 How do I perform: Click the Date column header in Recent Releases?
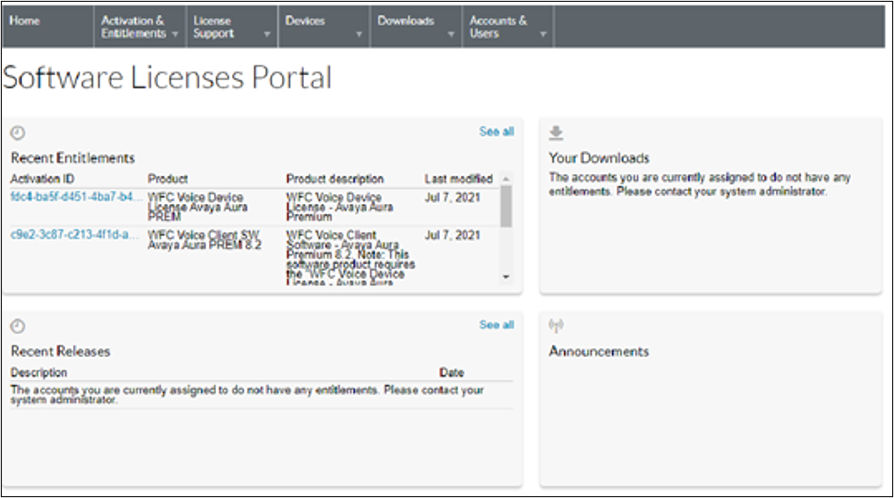click(452, 373)
